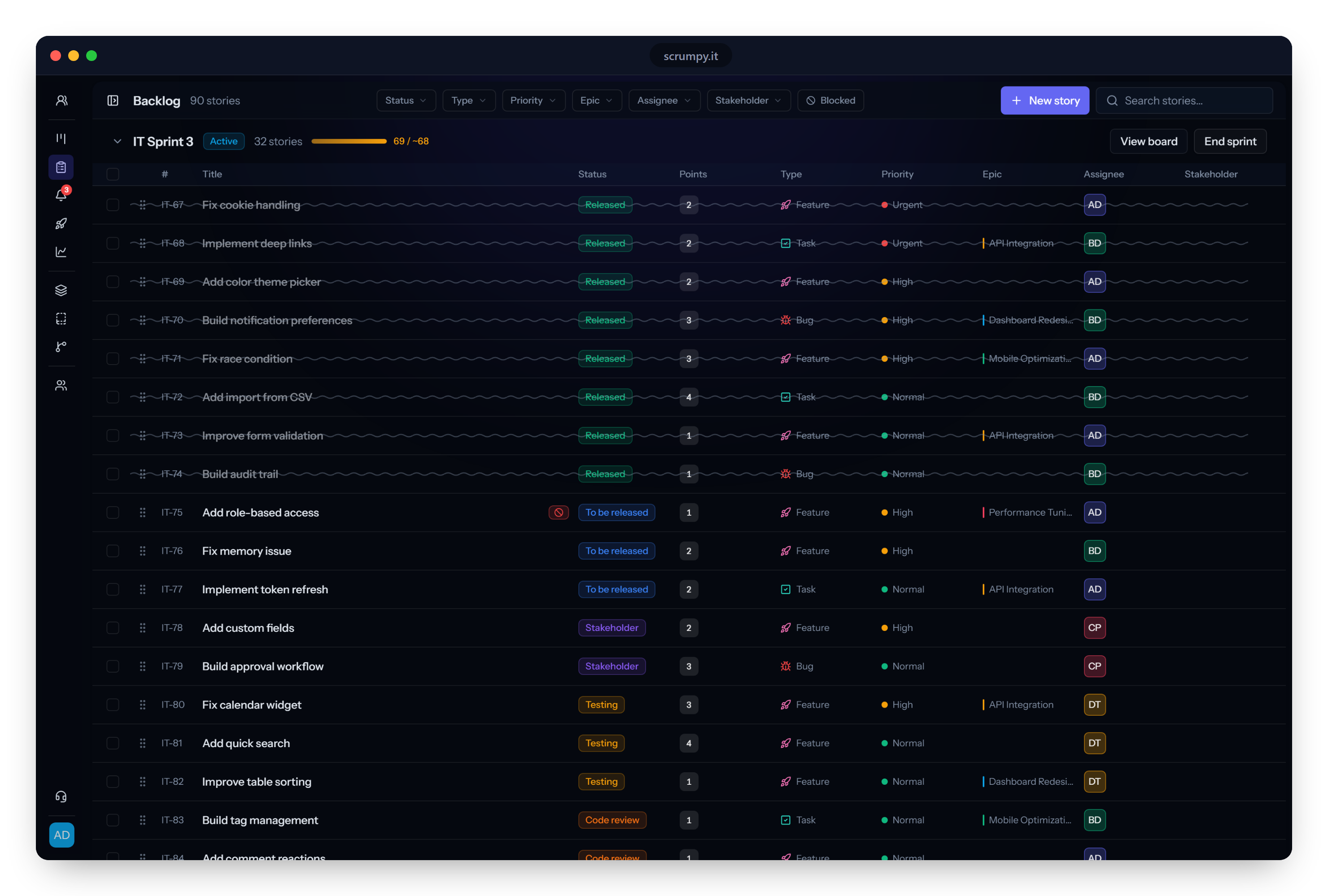Create a New story
Image resolution: width=1328 pixels, height=896 pixels.
pos(1044,100)
